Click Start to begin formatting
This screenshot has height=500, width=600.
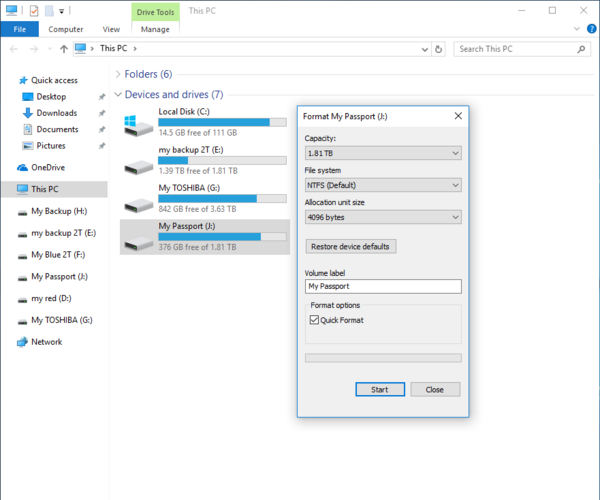(x=380, y=389)
